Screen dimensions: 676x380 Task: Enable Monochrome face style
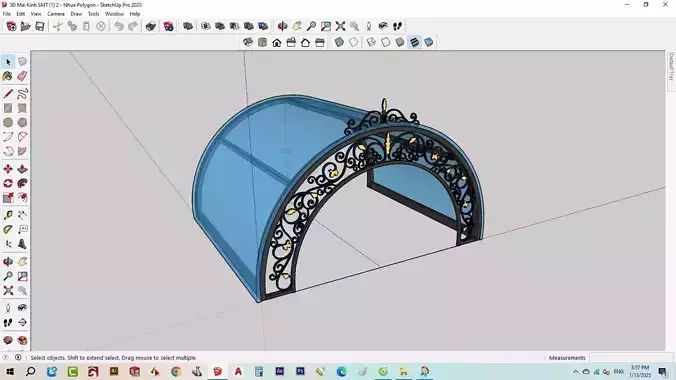tap(429, 42)
